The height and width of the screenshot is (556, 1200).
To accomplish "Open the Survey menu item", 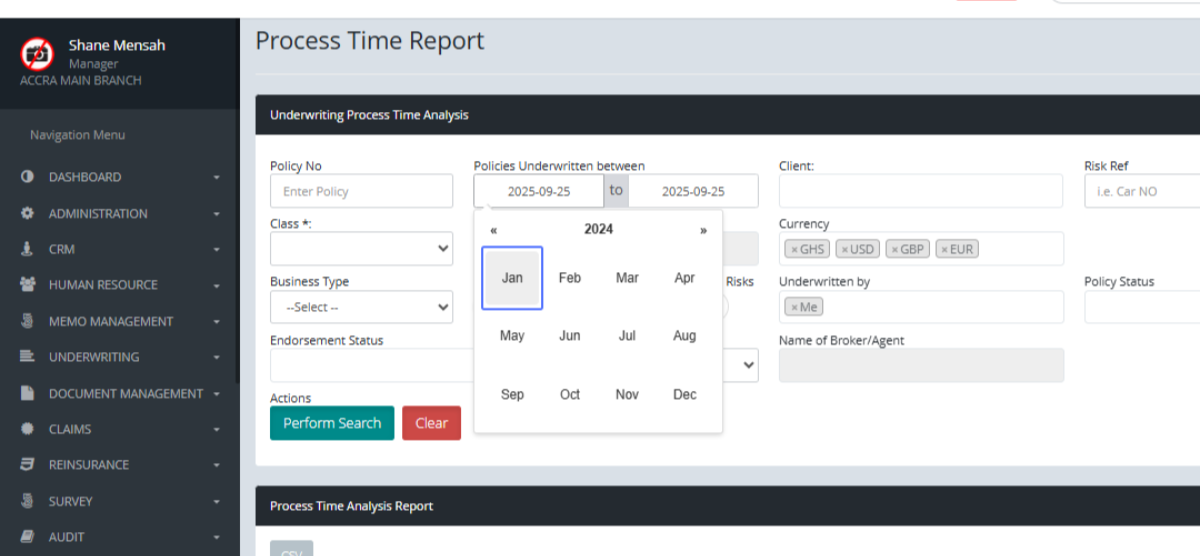I will pyautogui.click(x=70, y=501).
